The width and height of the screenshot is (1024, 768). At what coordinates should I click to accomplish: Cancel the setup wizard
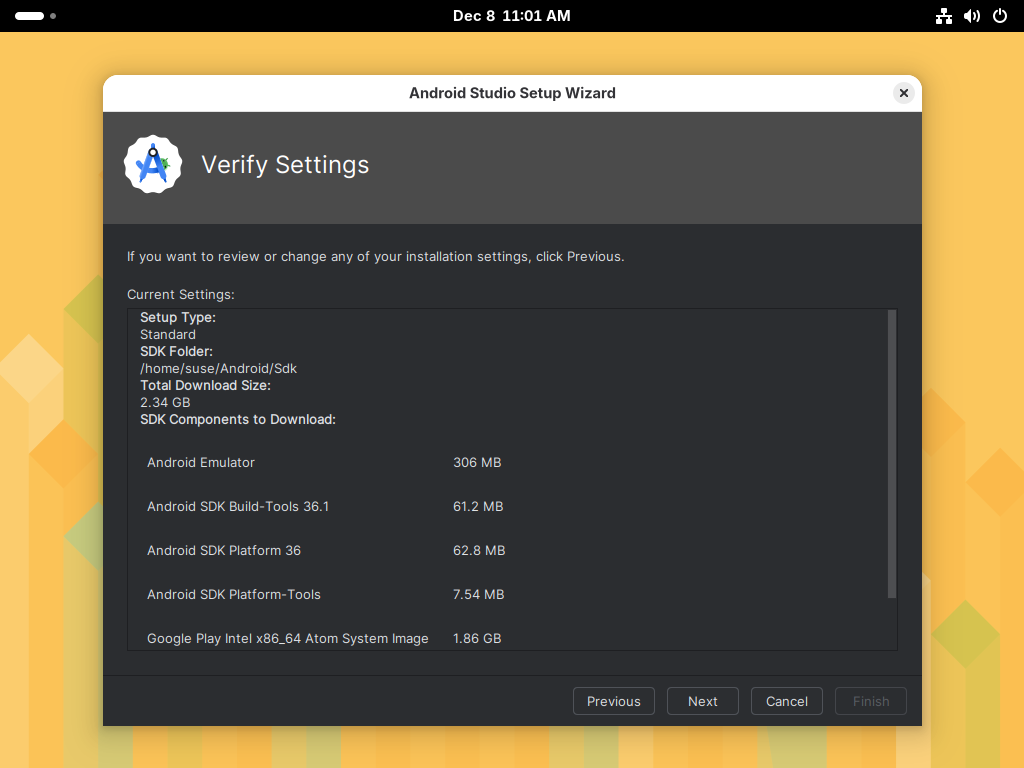click(x=786, y=701)
